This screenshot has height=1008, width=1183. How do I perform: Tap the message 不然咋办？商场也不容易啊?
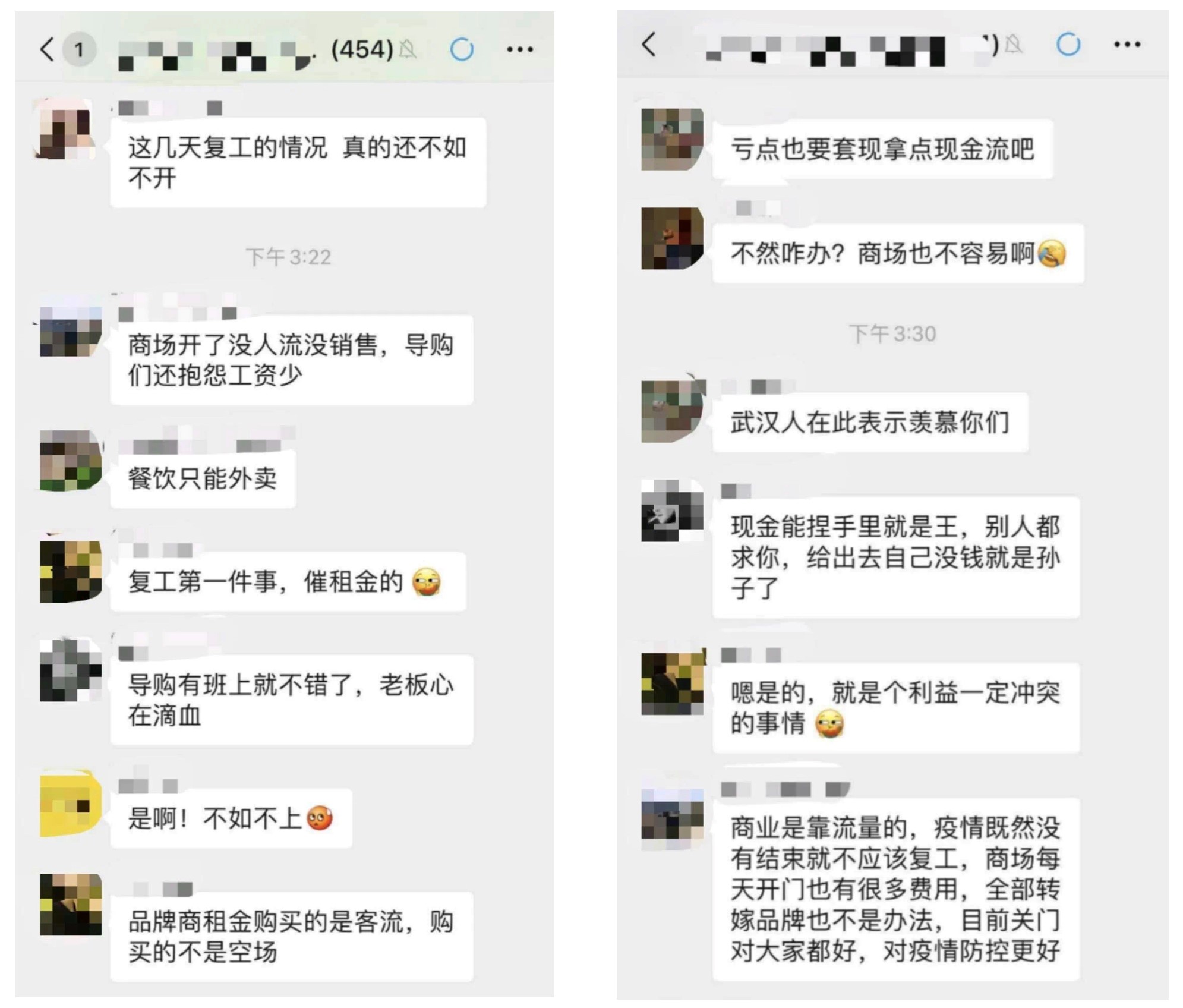[898, 254]
